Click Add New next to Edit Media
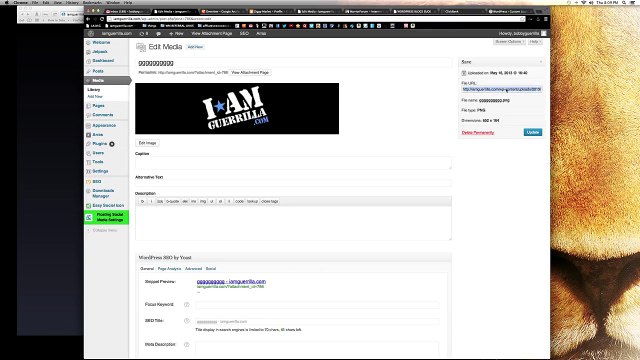640x360 pixels. click(195, 47)
